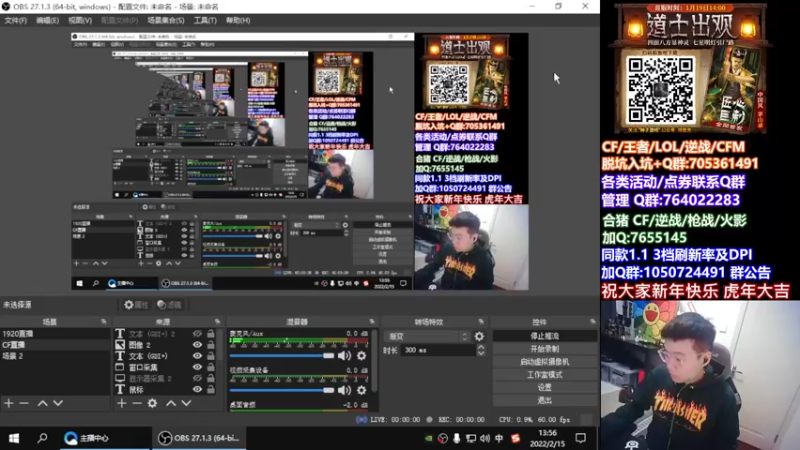Open the 场景集合(S) menu
Viewport: 800px width, 450px height.
click(x=165, y=20)
